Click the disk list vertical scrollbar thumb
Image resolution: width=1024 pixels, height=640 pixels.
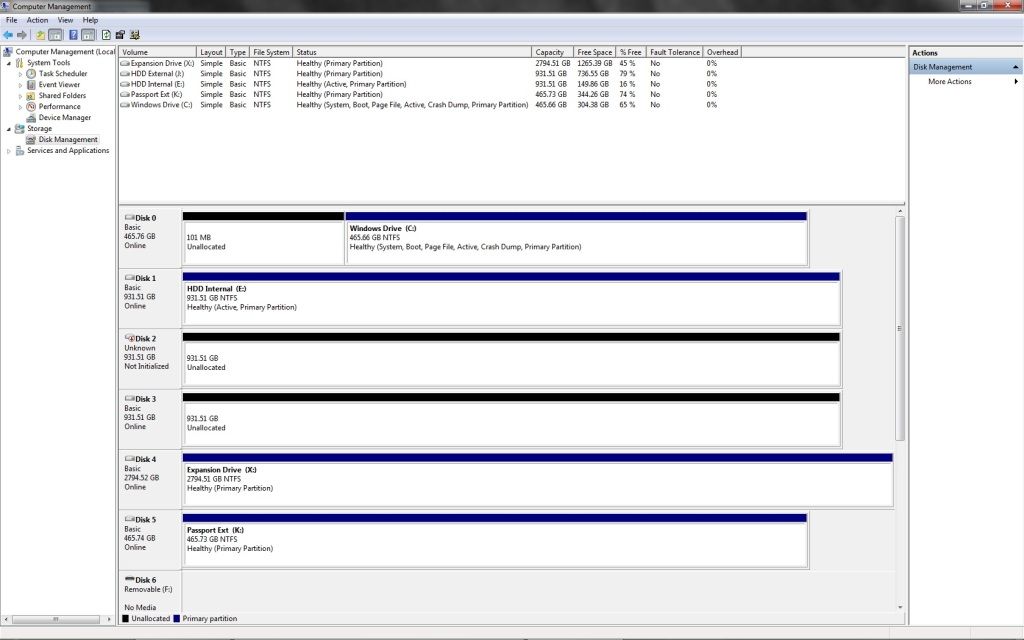[900, 328]
